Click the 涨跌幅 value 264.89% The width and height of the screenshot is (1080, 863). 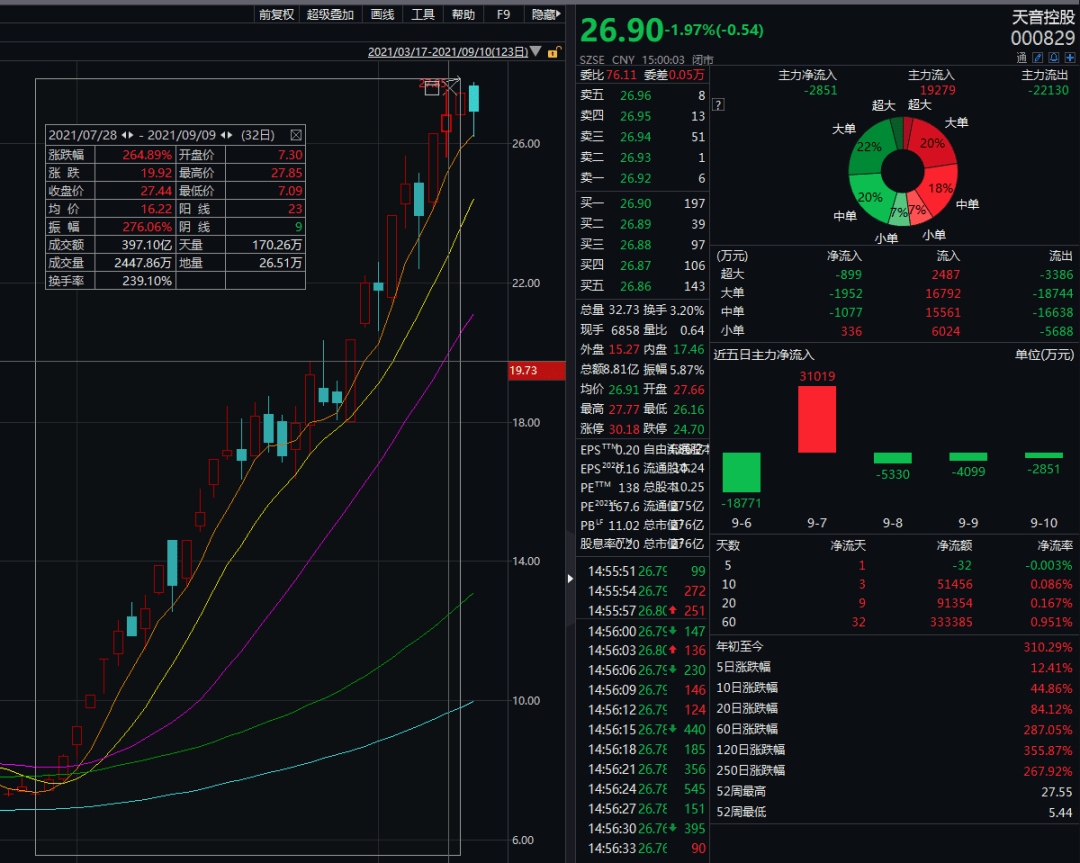pos(147,155)
